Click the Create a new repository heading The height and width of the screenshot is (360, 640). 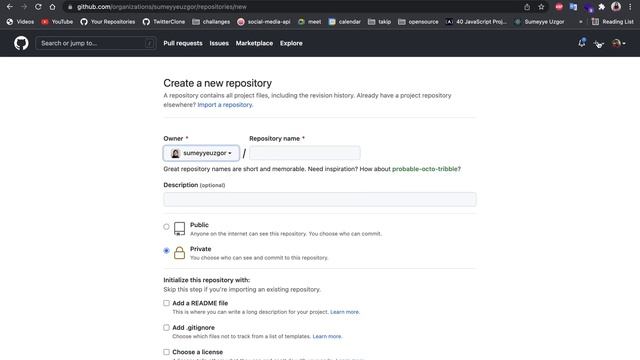(218, 83)
